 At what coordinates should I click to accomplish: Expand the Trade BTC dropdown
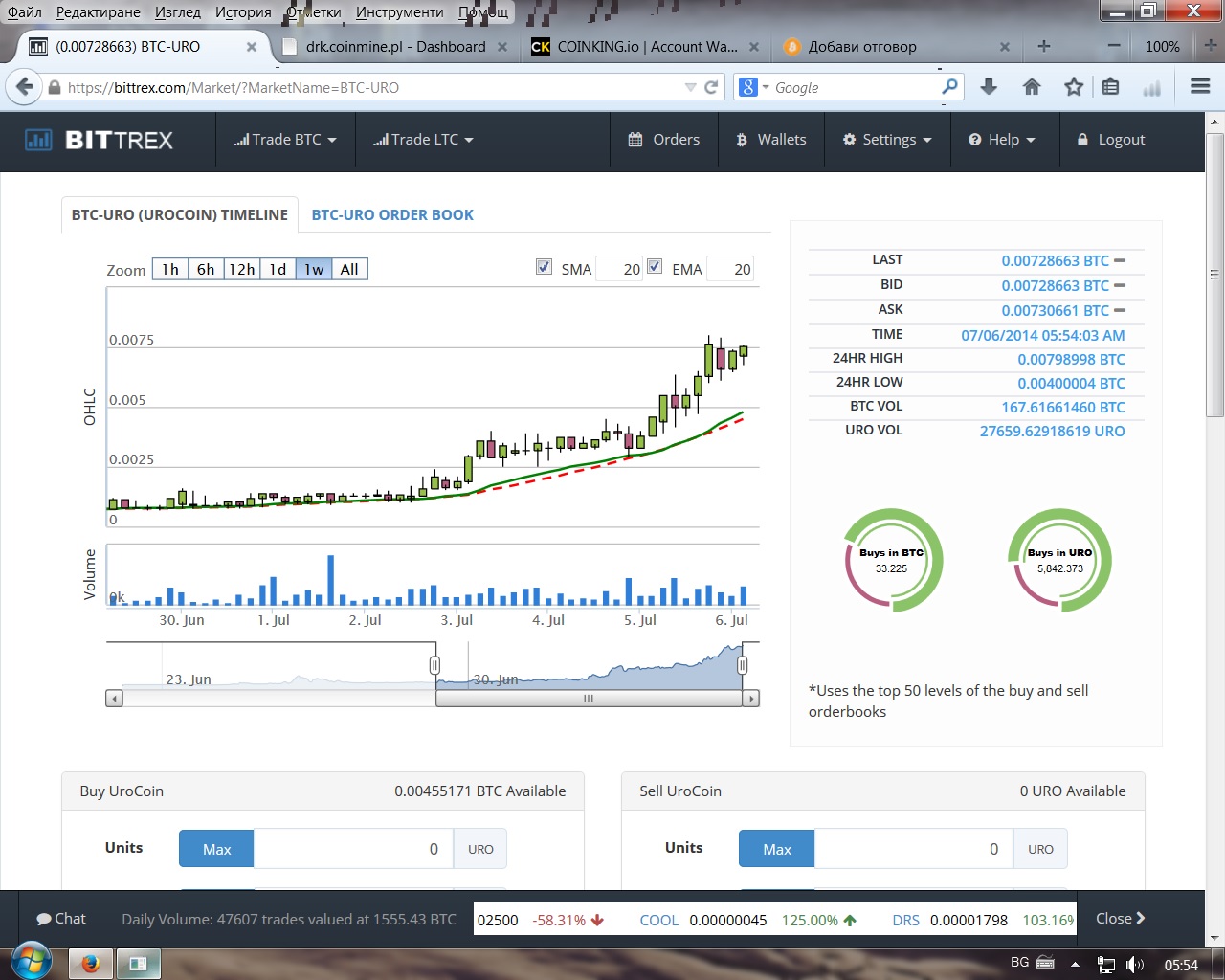285,140
